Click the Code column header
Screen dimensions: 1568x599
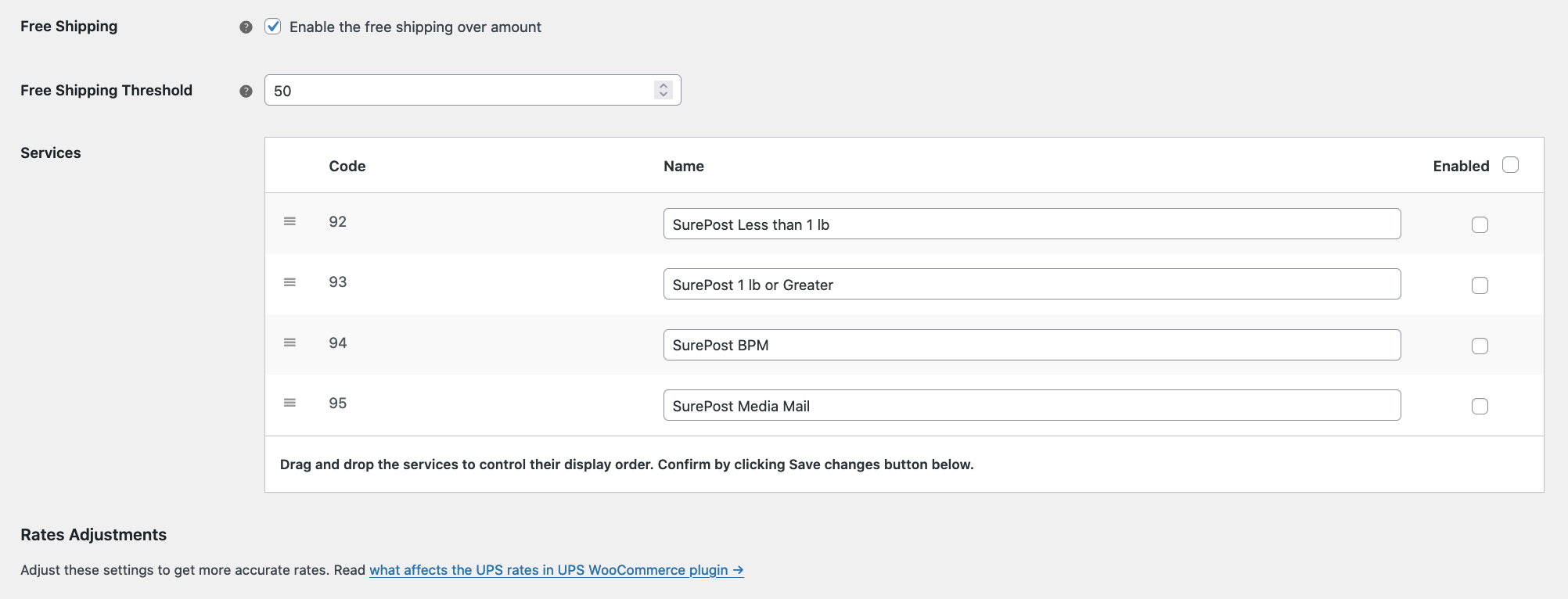(x=347, y=166)
